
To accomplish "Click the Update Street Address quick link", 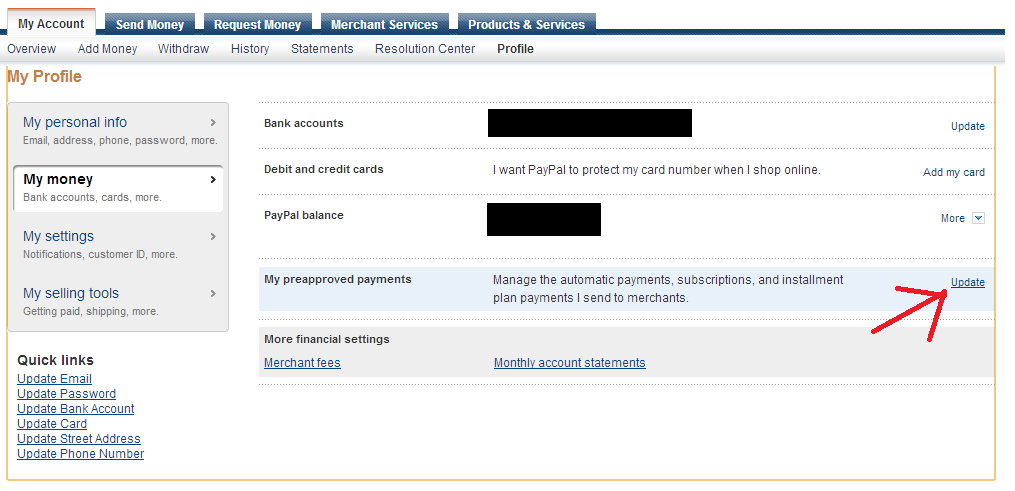I will (x=79, y=439).
